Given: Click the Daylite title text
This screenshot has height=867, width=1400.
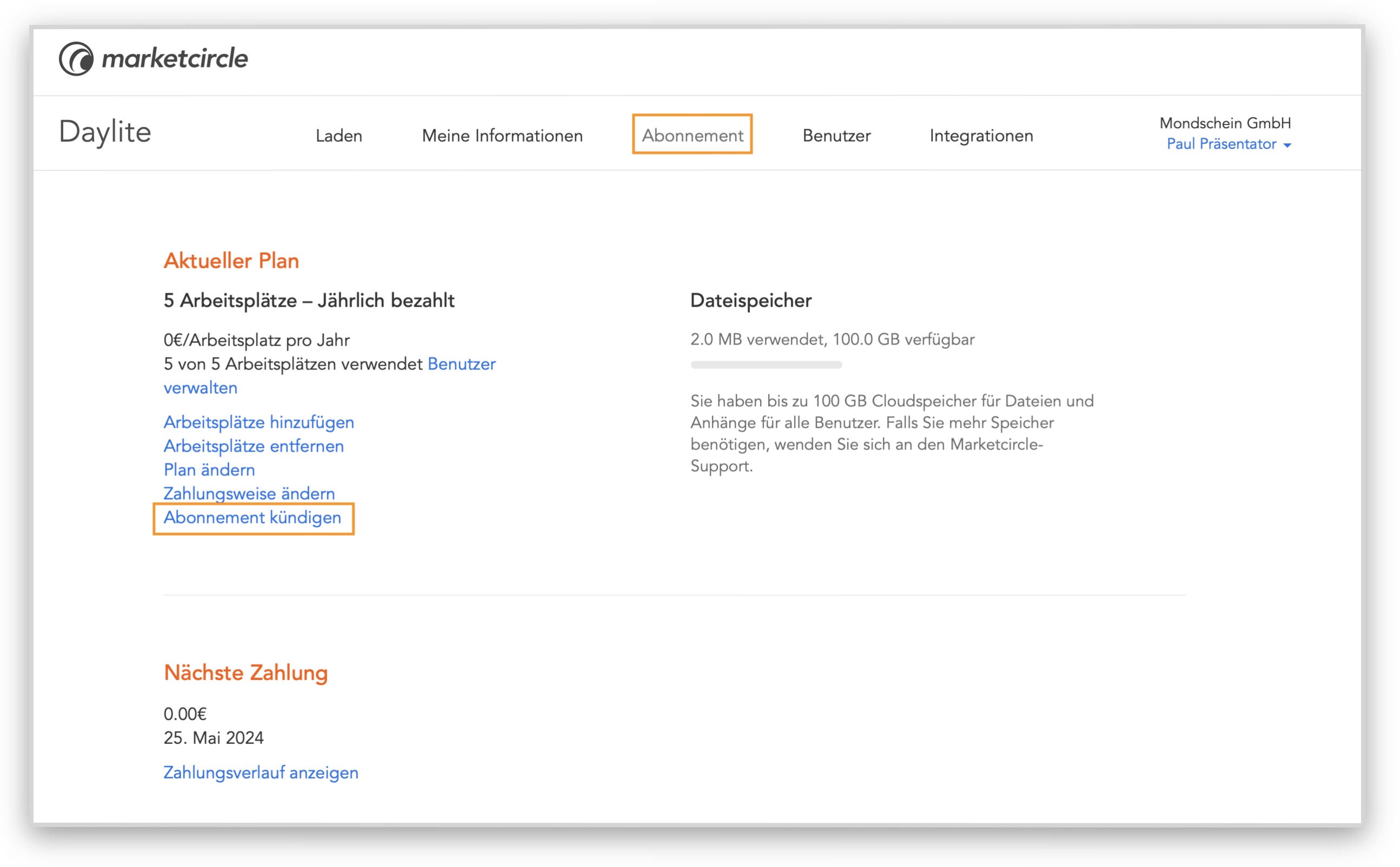Looking at the screenshot, I should (x=105, y=133).
